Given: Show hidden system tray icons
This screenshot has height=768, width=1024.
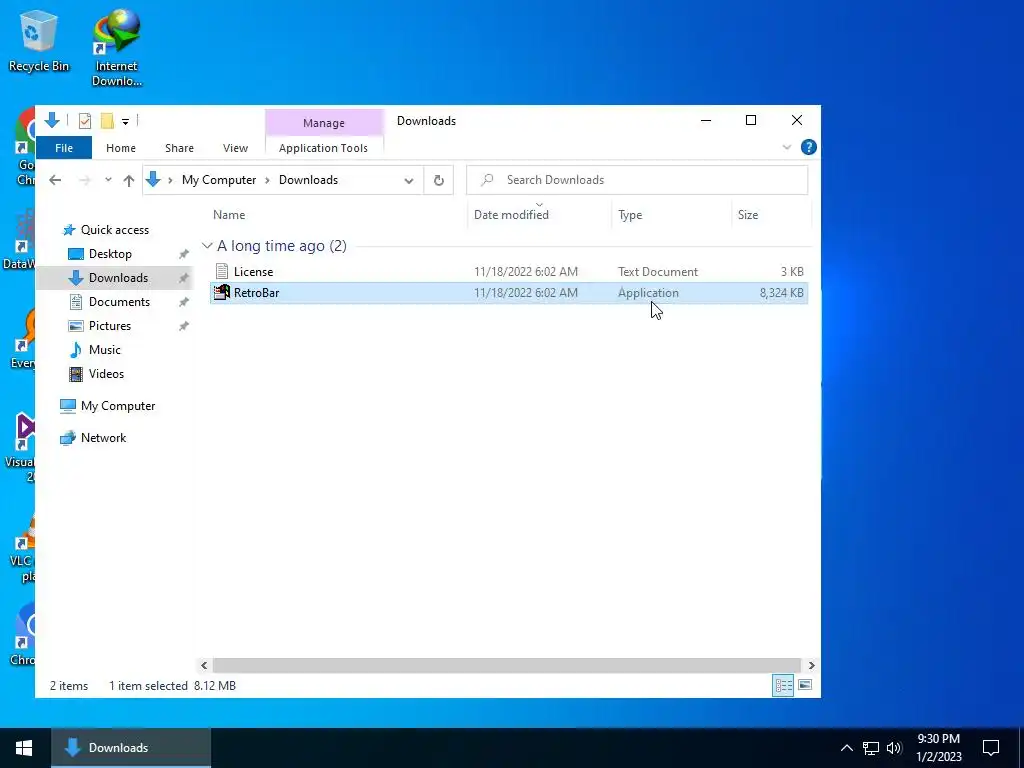Looking at the screenshot, I should tap(846, 748).
